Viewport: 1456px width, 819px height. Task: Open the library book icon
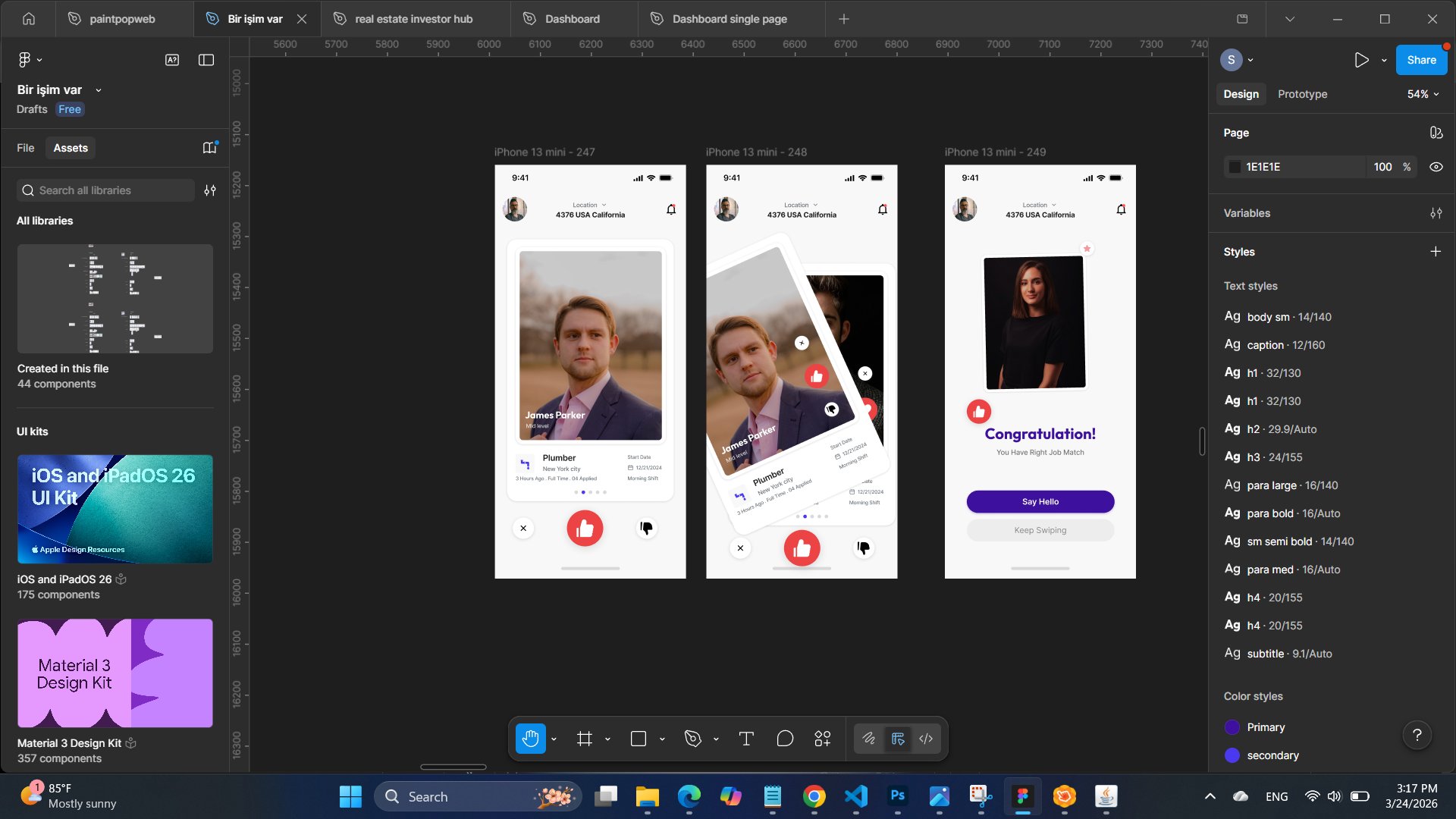coord(209,148)
